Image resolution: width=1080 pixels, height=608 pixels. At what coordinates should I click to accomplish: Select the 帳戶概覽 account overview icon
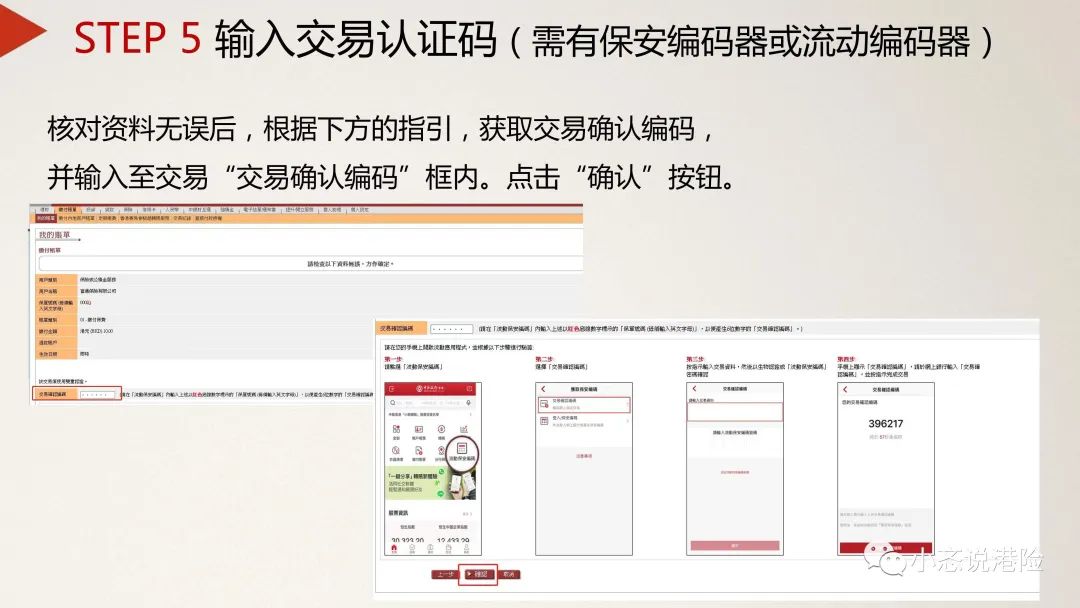[x=419, y=431]
